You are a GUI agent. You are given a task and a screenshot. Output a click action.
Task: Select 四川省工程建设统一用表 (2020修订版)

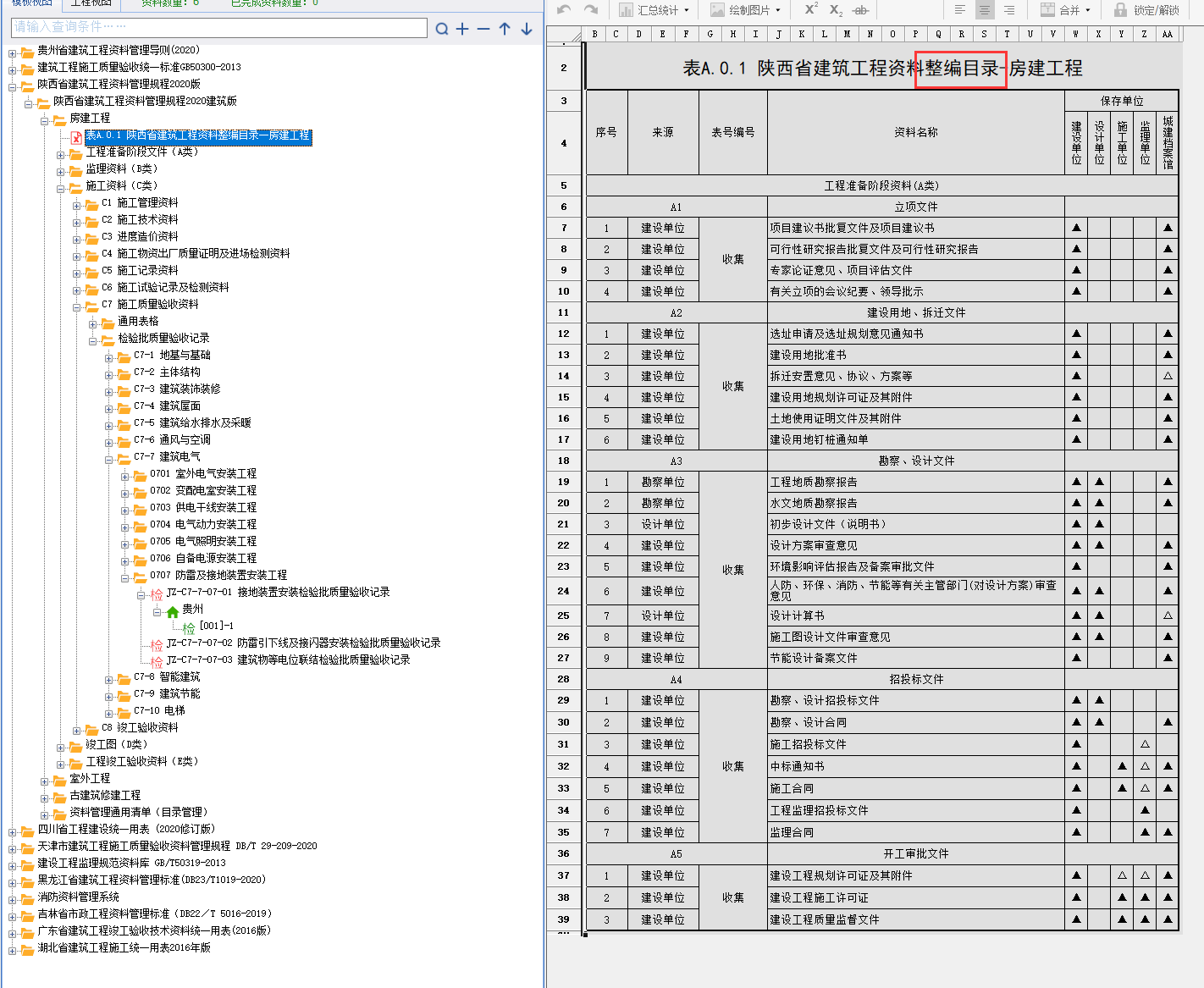pyautogui.click(x=126, y=829)
